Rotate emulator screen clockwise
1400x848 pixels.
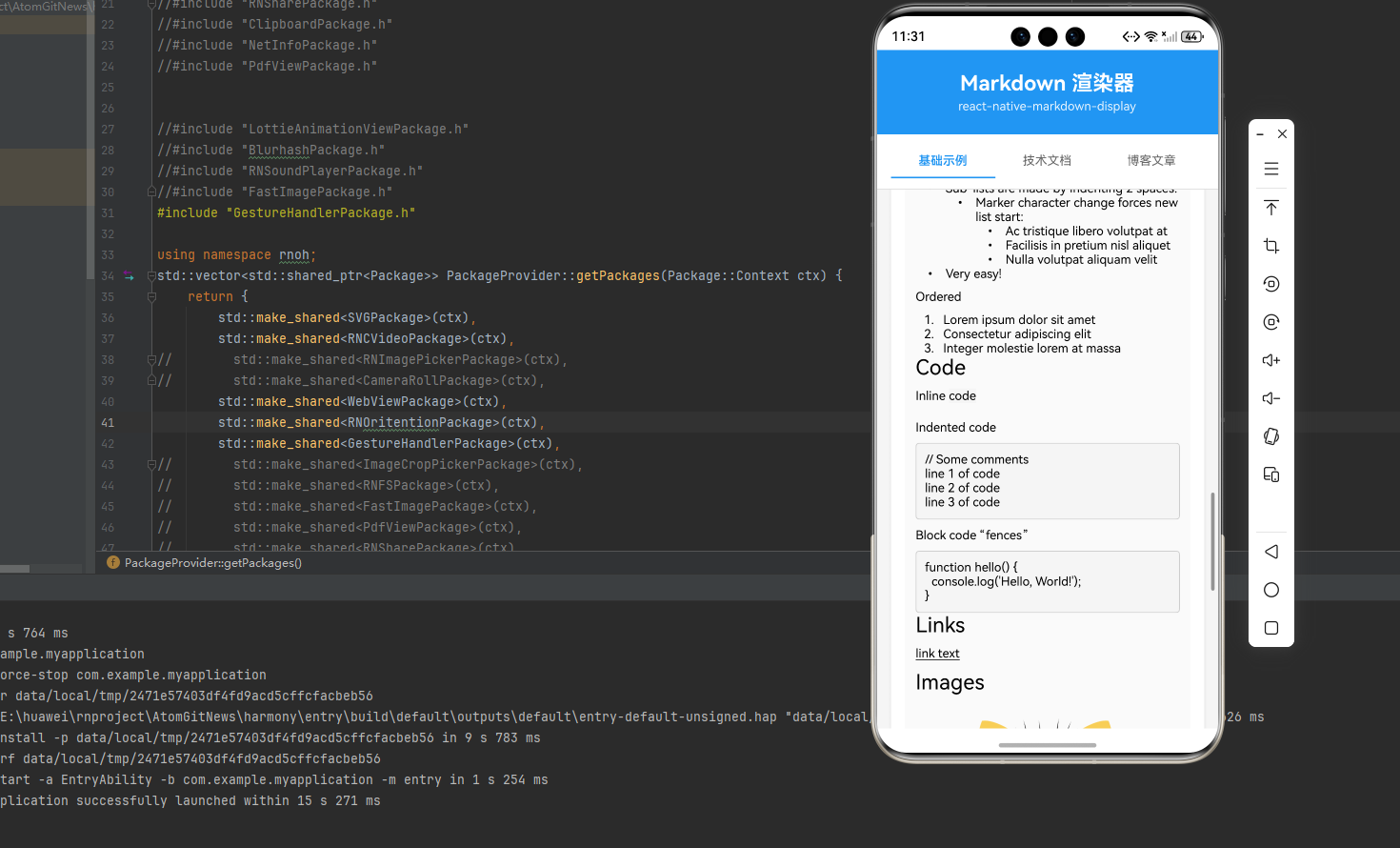tap(1270, 322)
